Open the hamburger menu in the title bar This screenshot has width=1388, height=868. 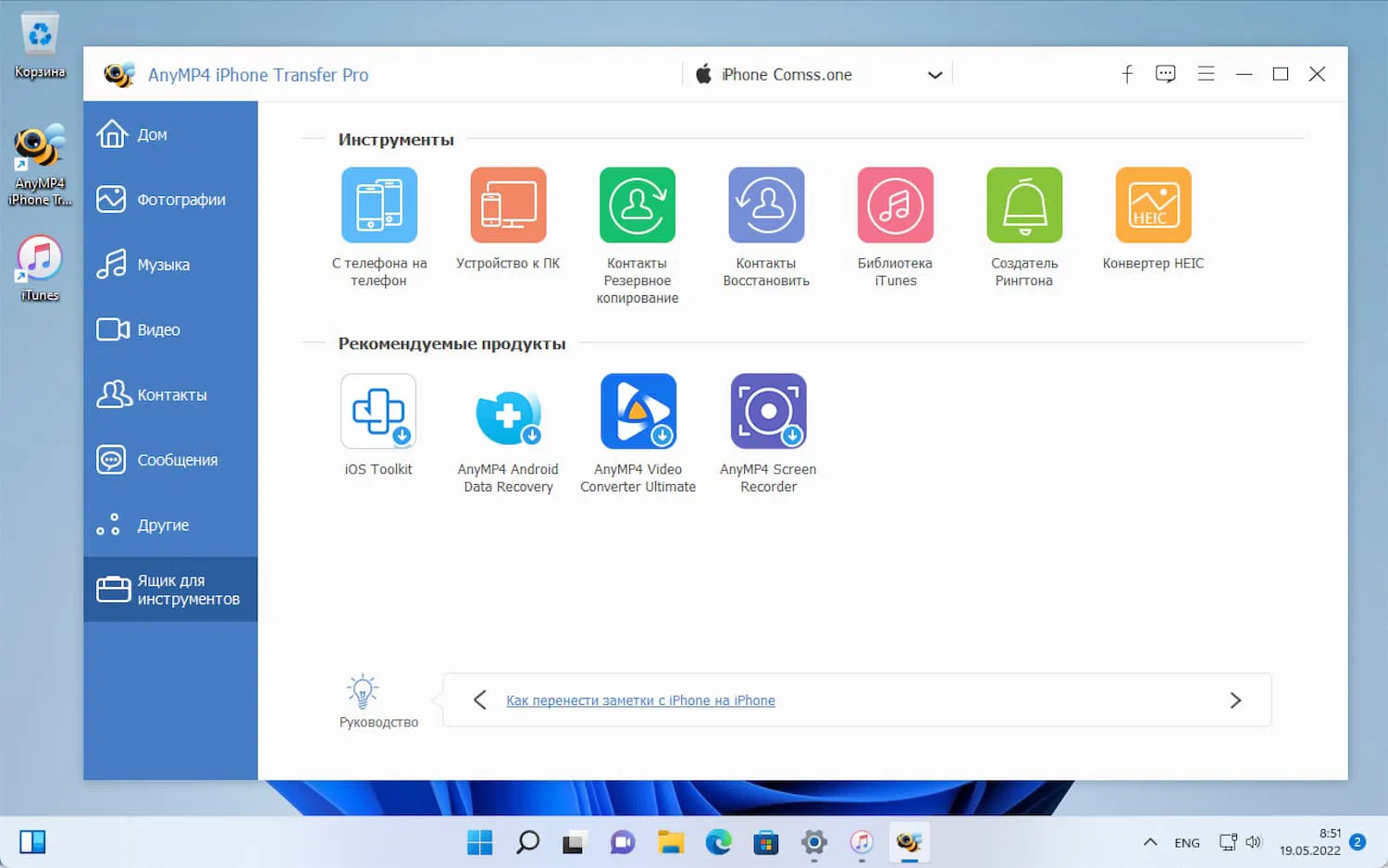coord(1206,73)
